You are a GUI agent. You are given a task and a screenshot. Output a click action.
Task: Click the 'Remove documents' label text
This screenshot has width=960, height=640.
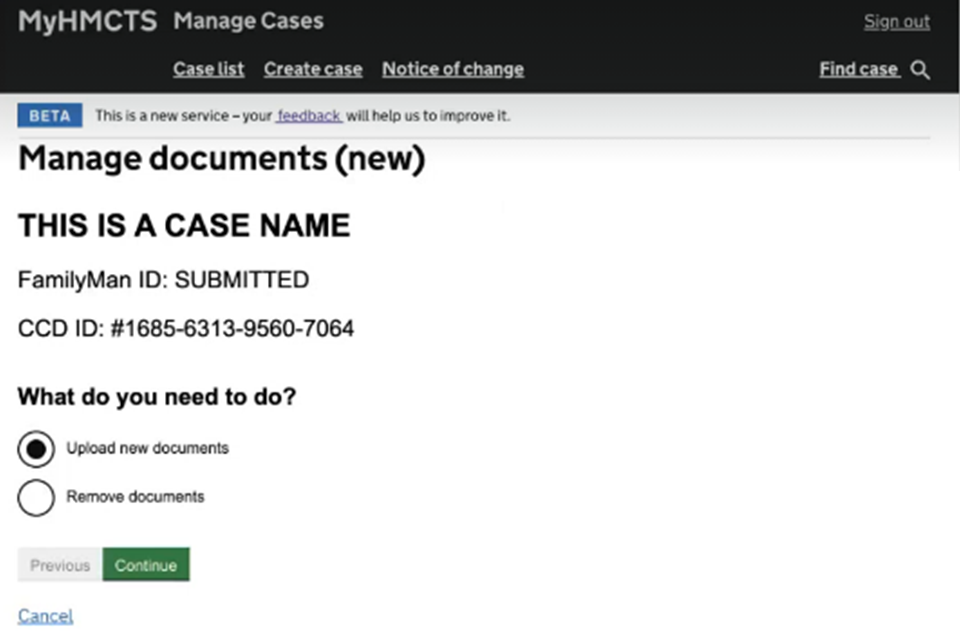click(x=135, y=496)
